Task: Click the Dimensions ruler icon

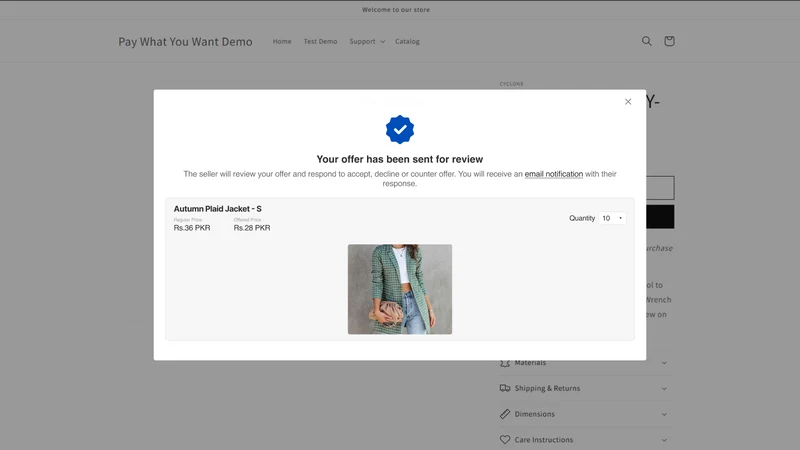Action: click(505, 414)
